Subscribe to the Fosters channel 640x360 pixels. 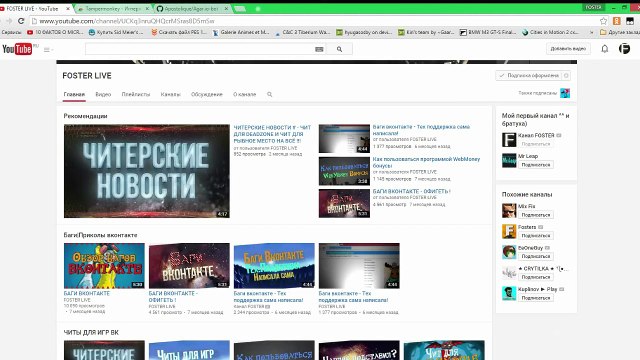[536, 236]
